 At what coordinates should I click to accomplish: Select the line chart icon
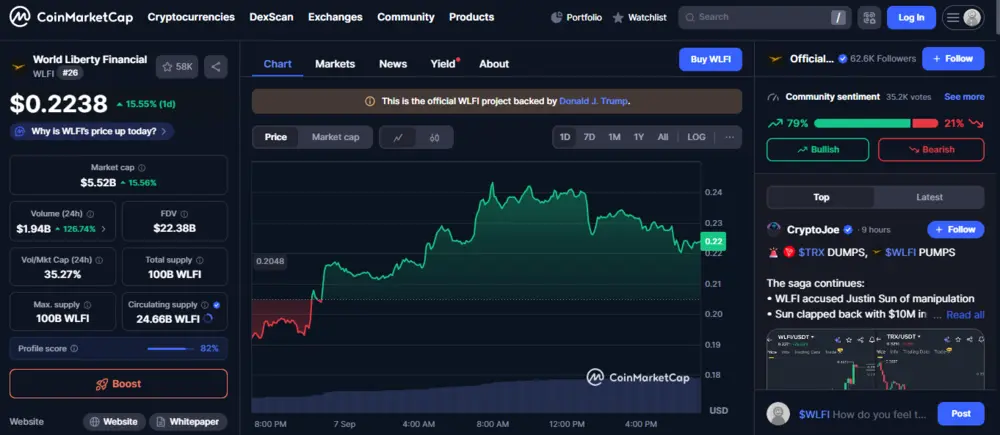398,137
